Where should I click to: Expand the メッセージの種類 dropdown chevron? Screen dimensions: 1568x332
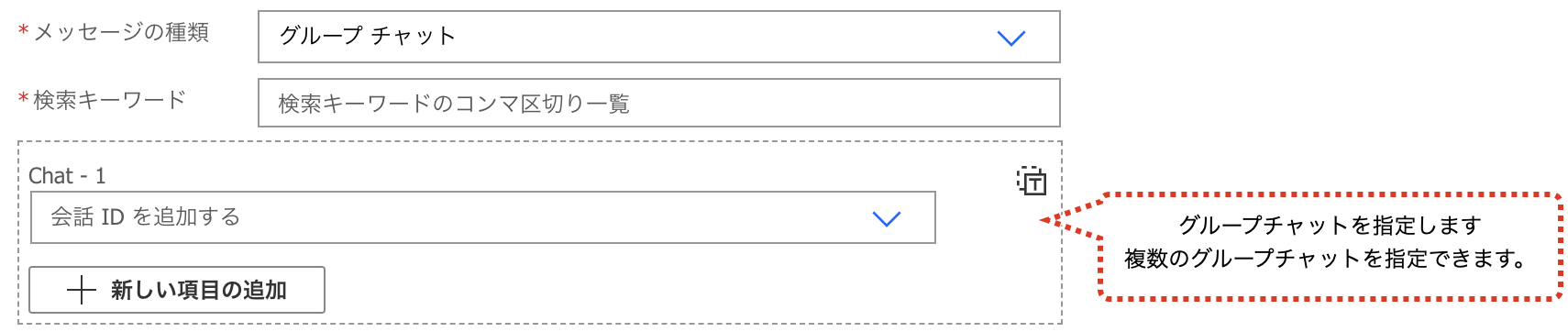tap(1010, 38)
